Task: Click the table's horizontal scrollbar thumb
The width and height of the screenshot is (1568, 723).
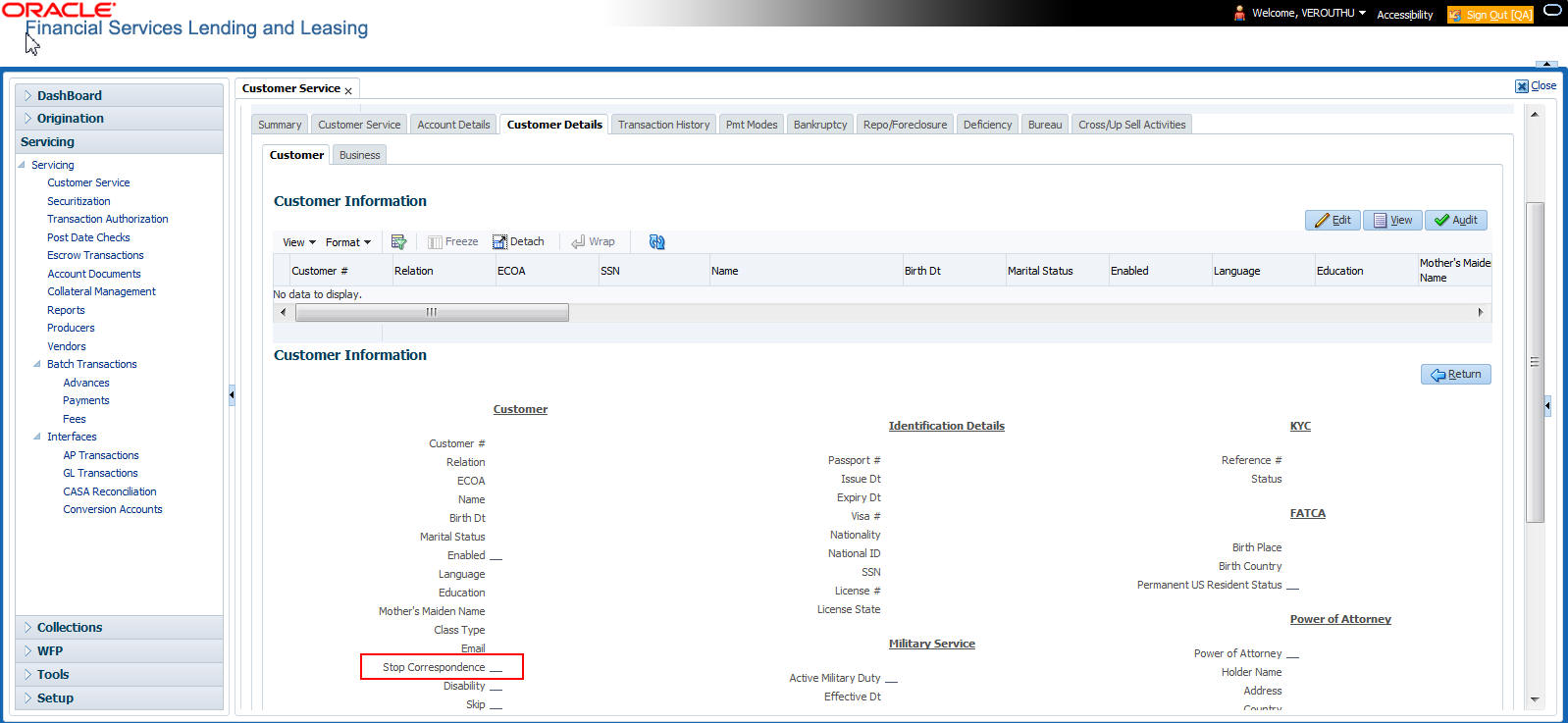Action: coord(432,312)
